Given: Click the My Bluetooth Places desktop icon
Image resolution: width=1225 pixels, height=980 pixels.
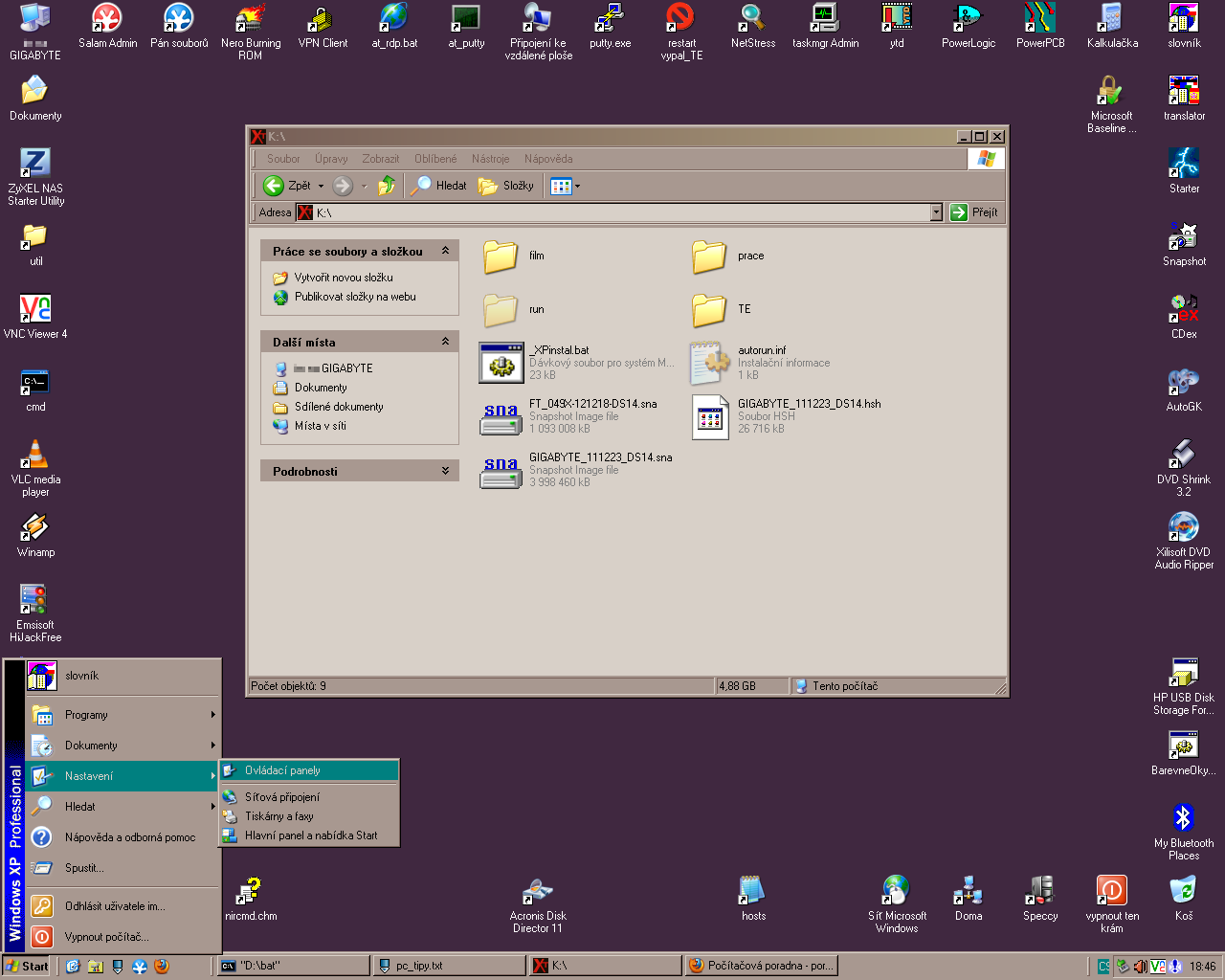Looking at the screenshot, I should (1184, 819).
